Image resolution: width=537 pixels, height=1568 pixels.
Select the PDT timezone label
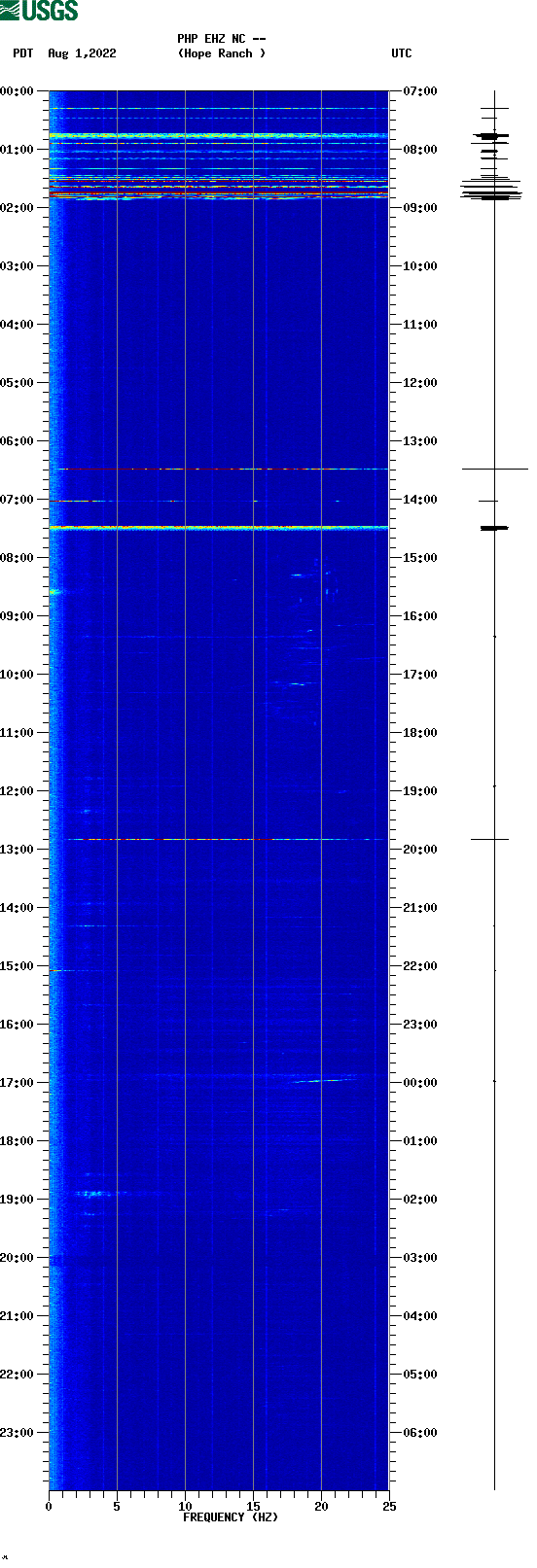coord(23,53)
